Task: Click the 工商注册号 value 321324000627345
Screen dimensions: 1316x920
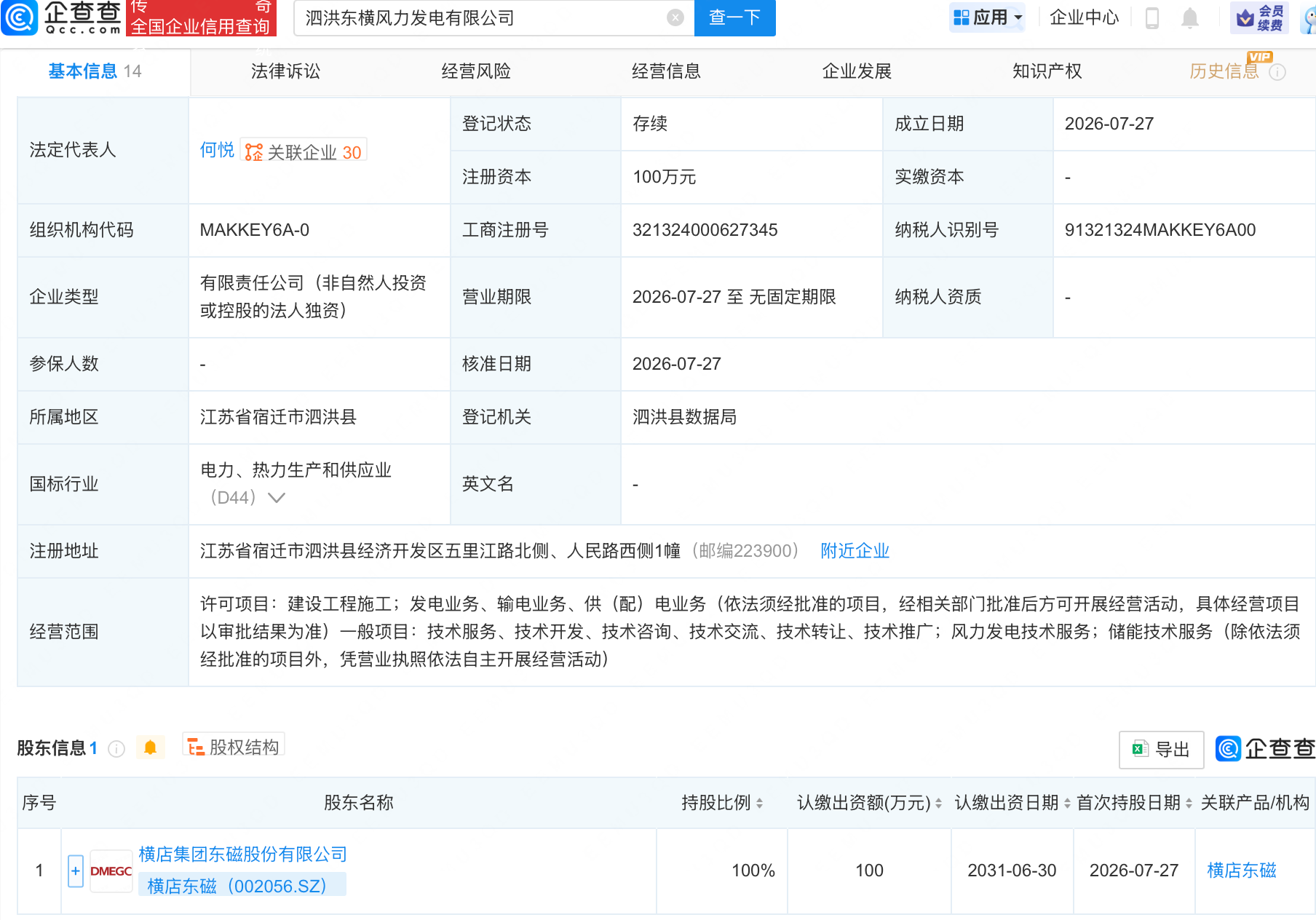Action: (705, 230)
